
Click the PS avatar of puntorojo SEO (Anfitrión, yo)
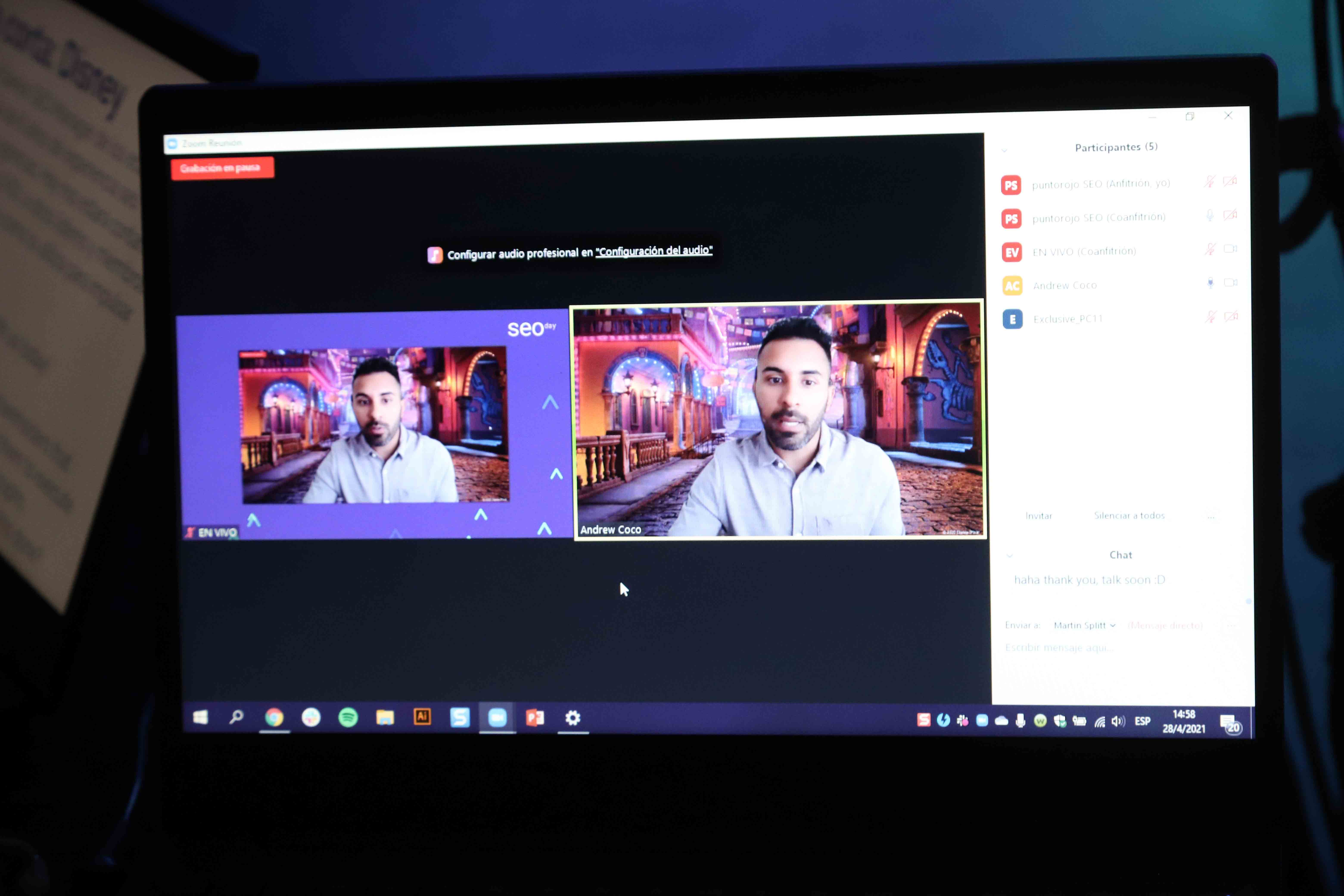1011,185
